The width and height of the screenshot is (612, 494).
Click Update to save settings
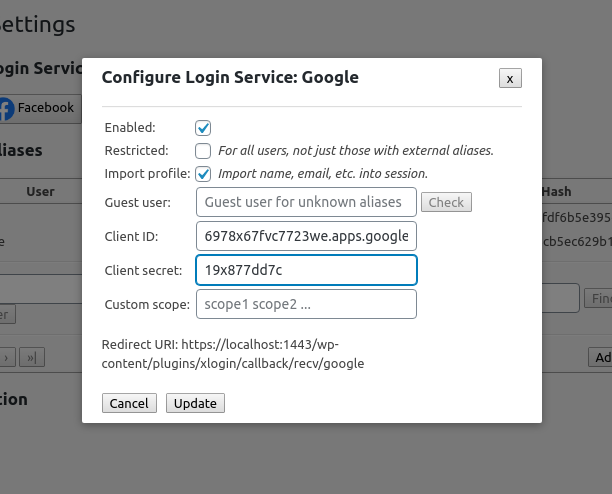click(x=196, y=403)
